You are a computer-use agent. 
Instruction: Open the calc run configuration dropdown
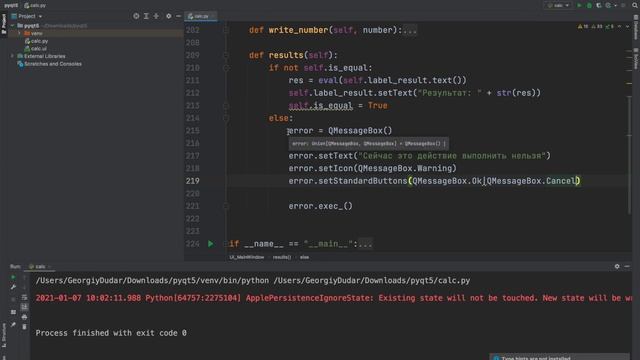point(558,5)
